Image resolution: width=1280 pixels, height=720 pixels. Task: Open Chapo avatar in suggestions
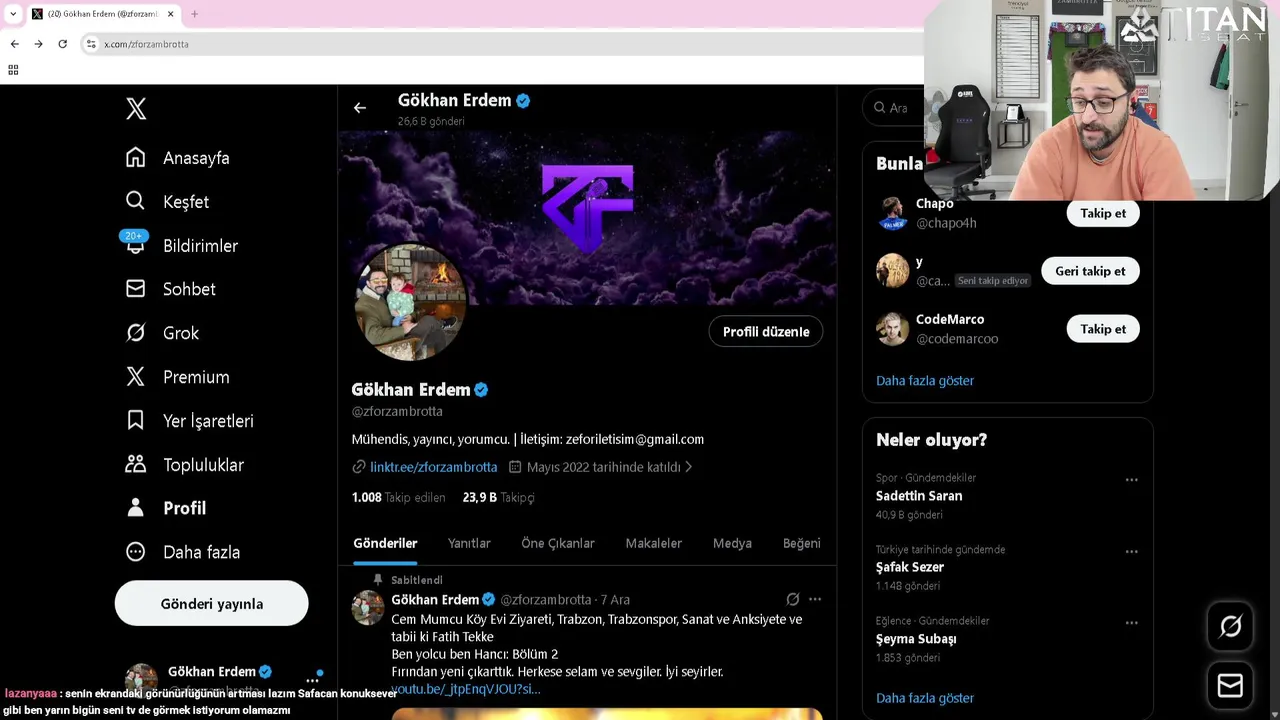pyautogui.click(x=892, y=213)
